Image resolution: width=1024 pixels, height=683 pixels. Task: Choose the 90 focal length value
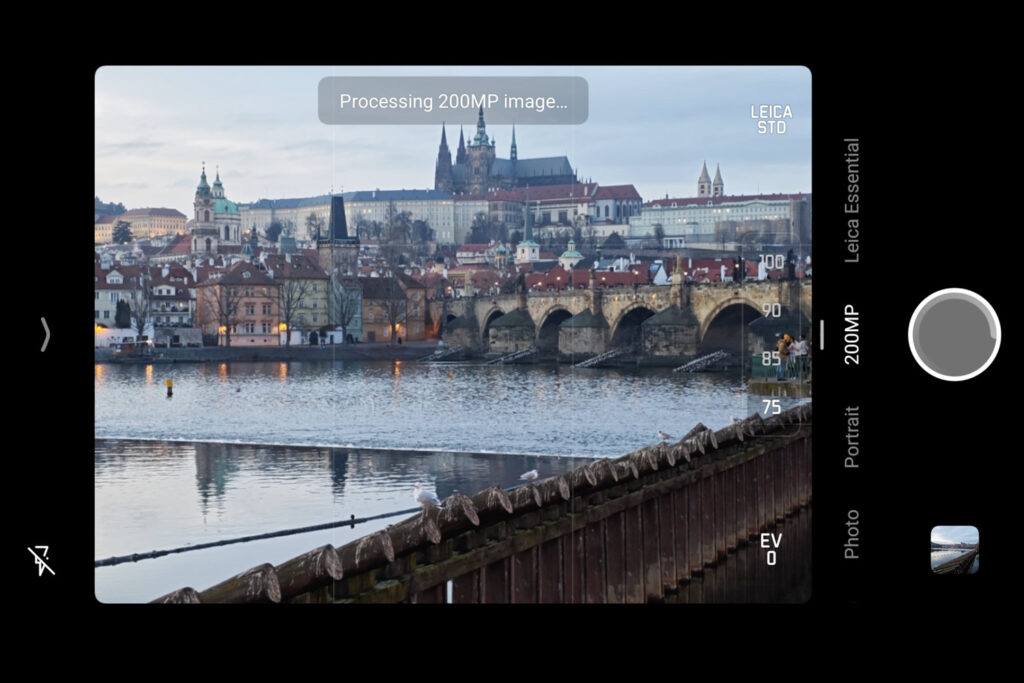pos(771,310)
